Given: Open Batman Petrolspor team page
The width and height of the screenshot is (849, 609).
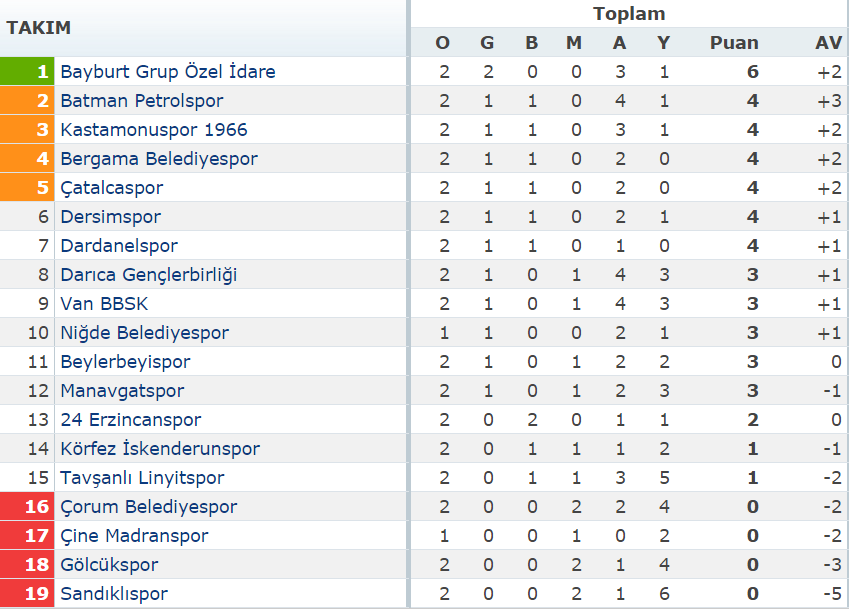Looking at the screenshot, I should (x=142, y=101).
